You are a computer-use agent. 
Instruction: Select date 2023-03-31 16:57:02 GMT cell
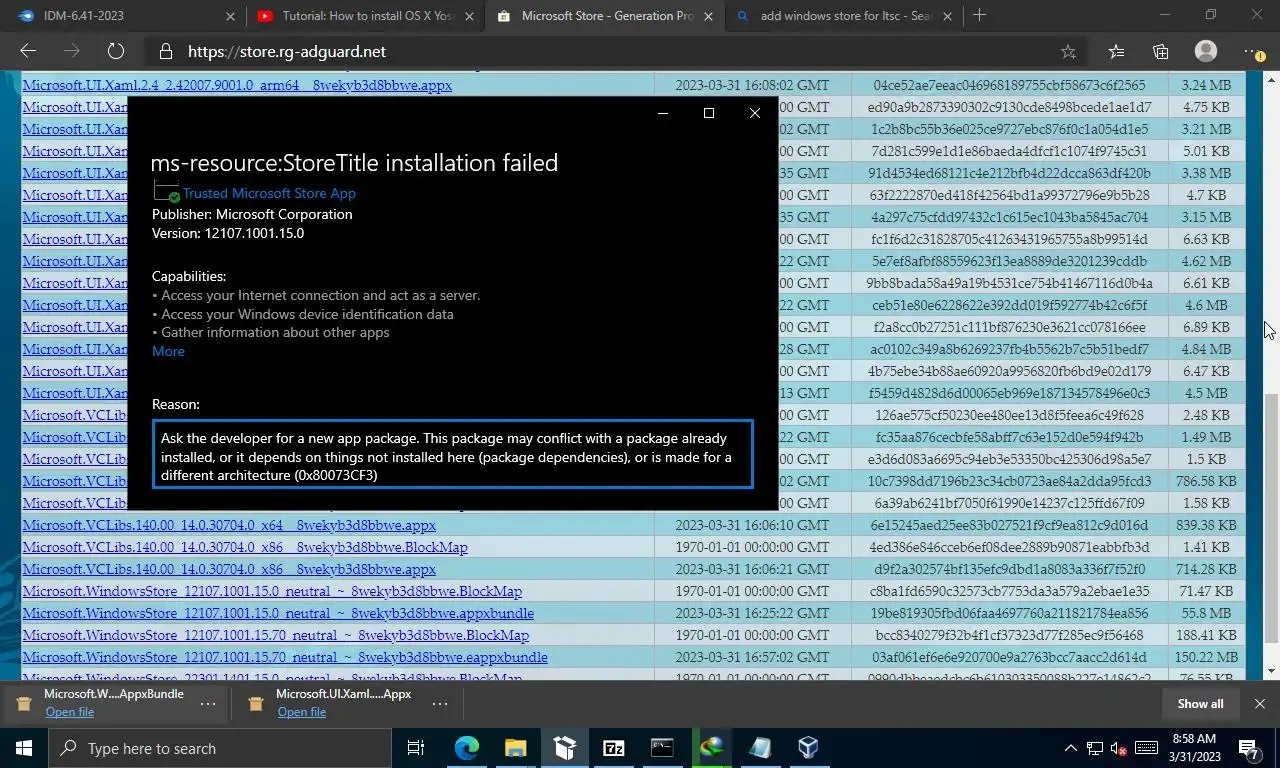point(752,657)
